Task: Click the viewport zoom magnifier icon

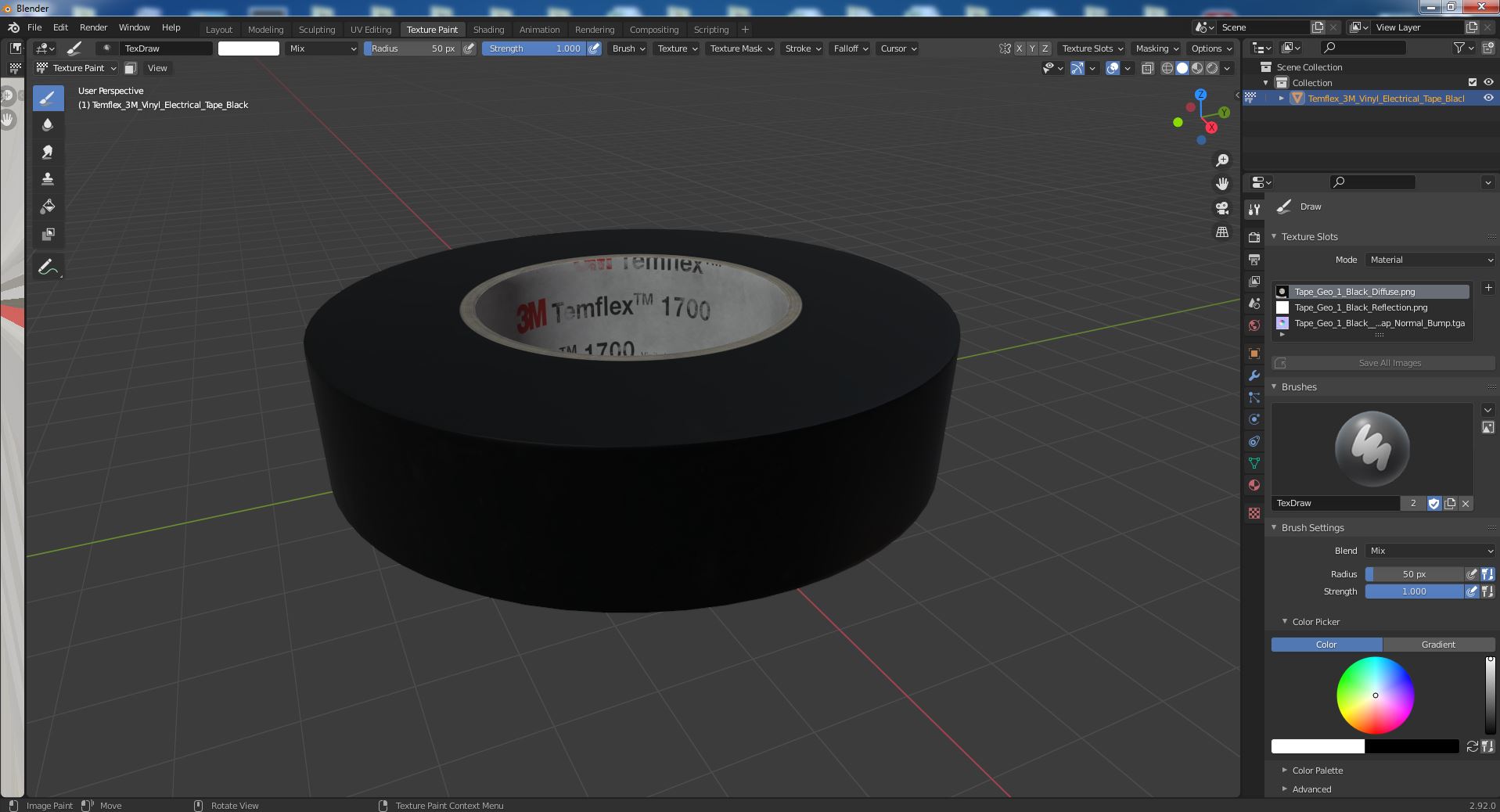Action: tap(1221, 160)
